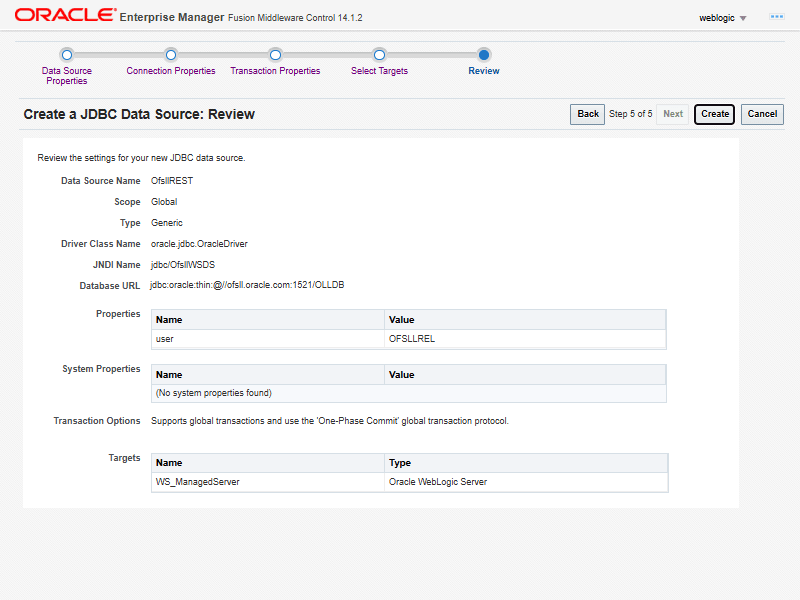Click the Oracle logo in the header

63,16
